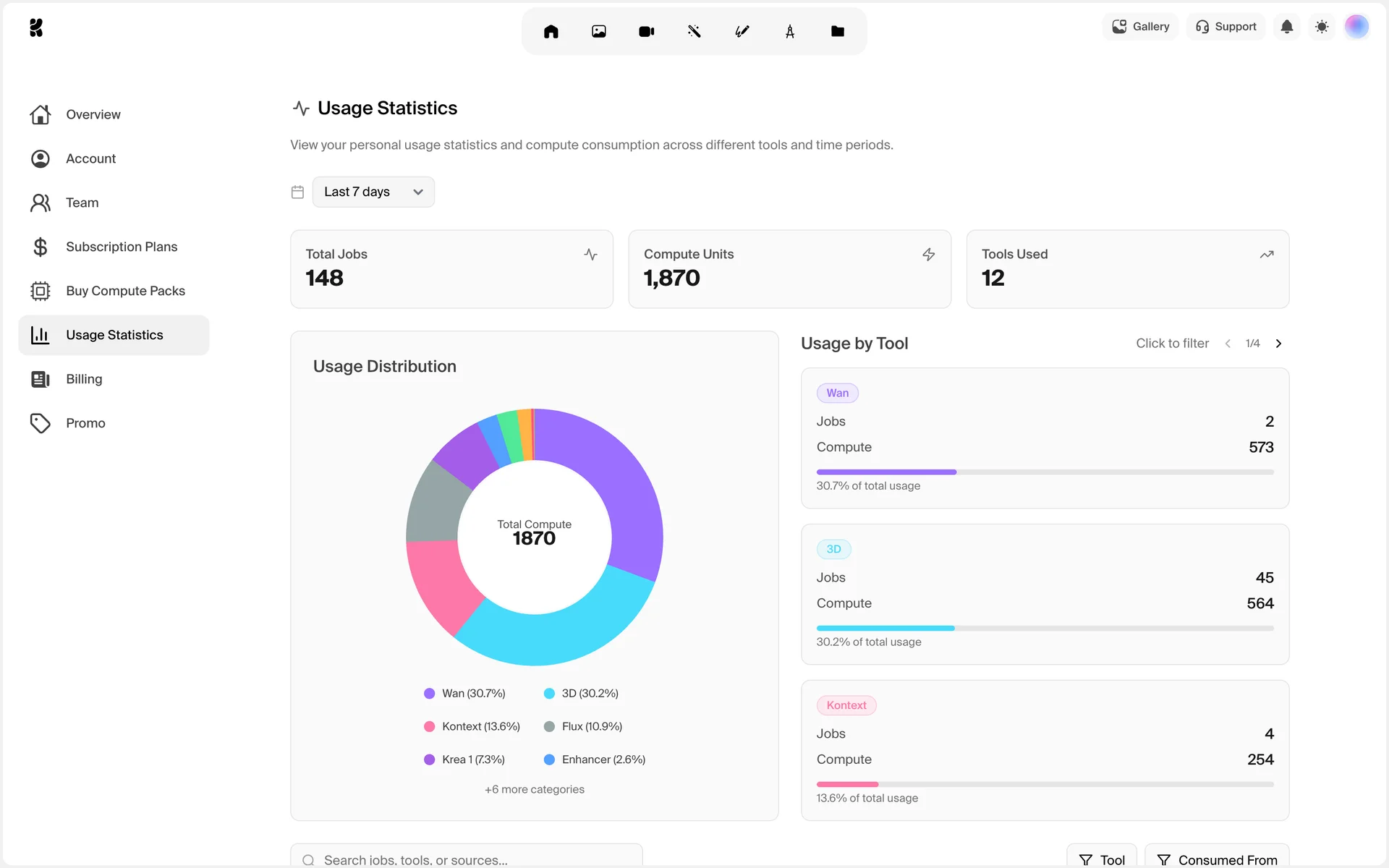This screenshot has height=868, width=1389.
Task: Click the home icon in top toolbar
Action: (551, 31)
